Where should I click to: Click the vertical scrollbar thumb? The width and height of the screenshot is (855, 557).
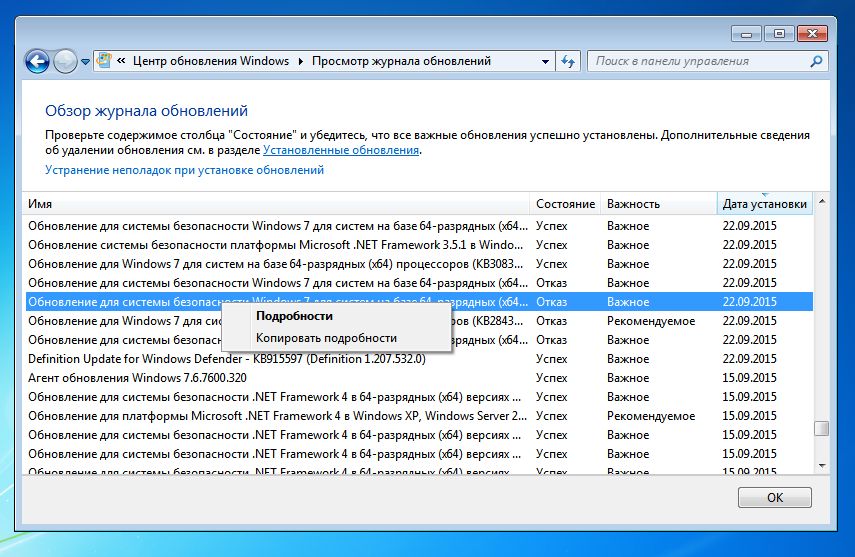[822, 428]
